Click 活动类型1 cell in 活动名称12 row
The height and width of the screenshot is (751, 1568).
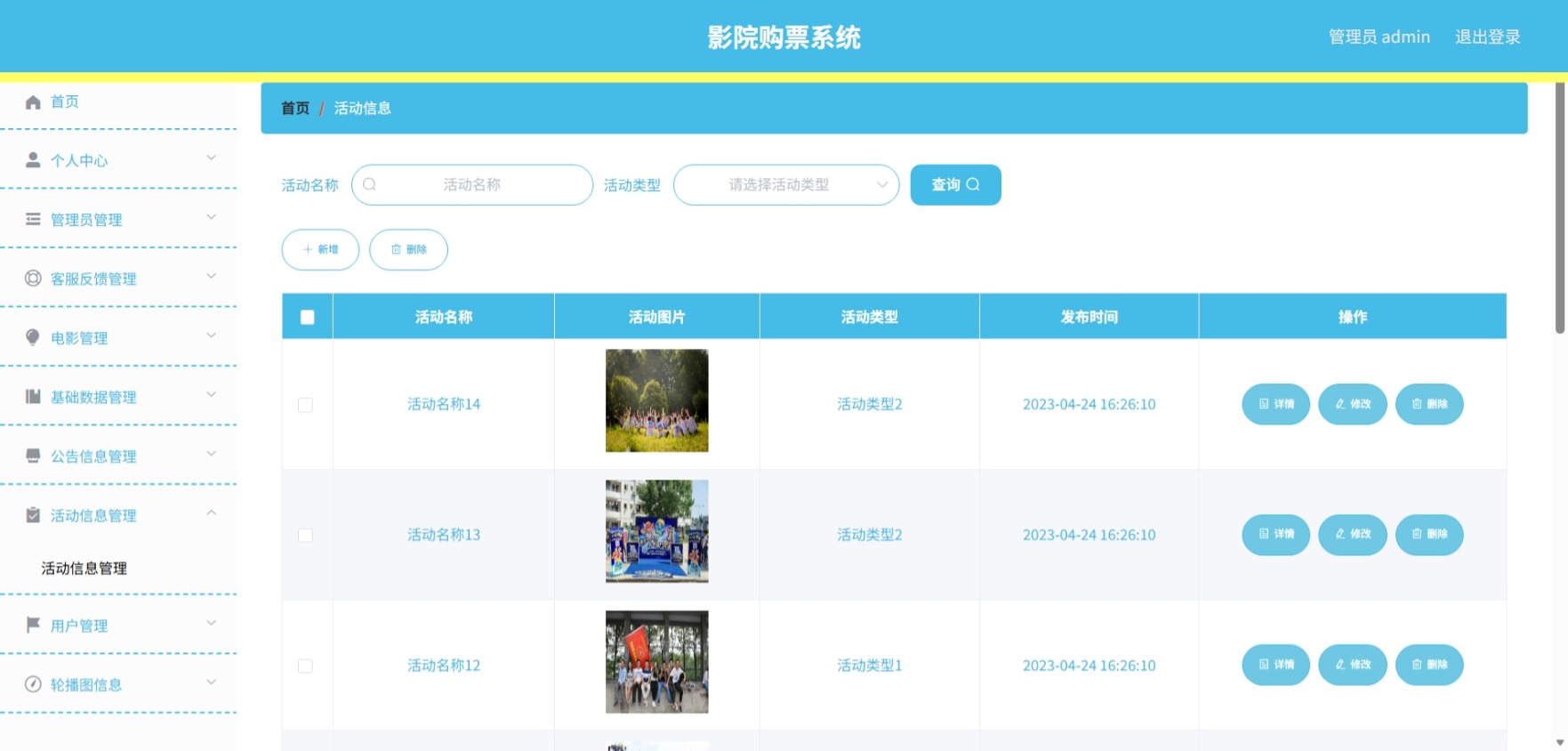coord(869,665)
